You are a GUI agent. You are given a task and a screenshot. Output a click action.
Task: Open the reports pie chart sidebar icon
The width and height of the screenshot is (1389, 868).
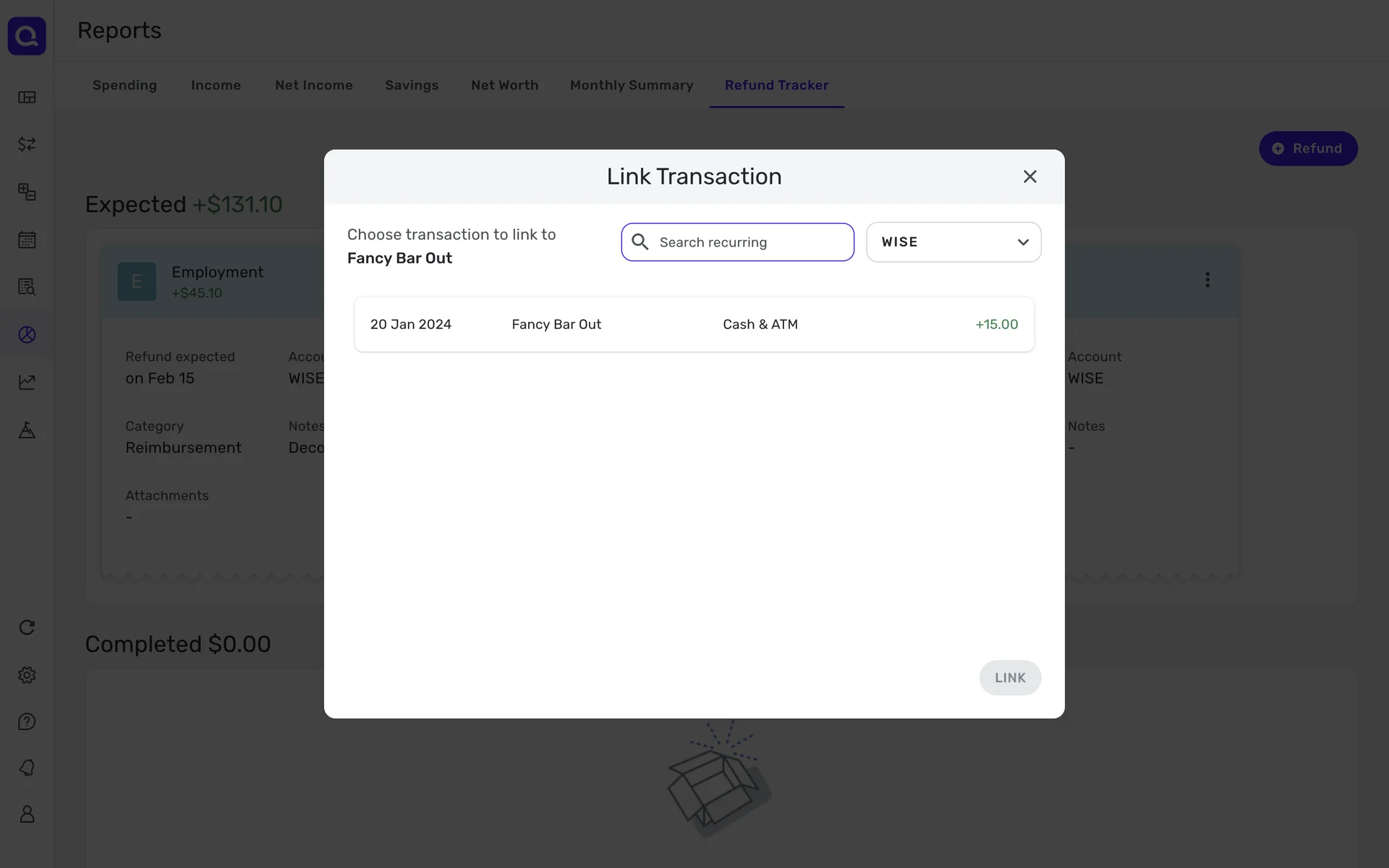pyautogui.click(x=27, y=334)
